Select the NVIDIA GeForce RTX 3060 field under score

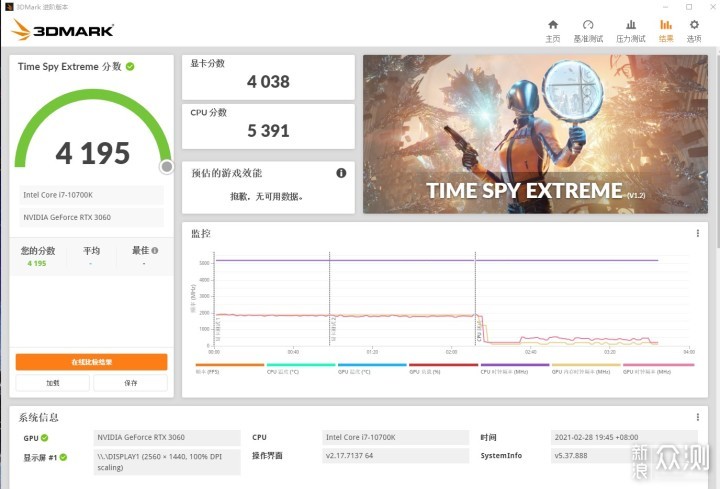[x=91, y=217]
